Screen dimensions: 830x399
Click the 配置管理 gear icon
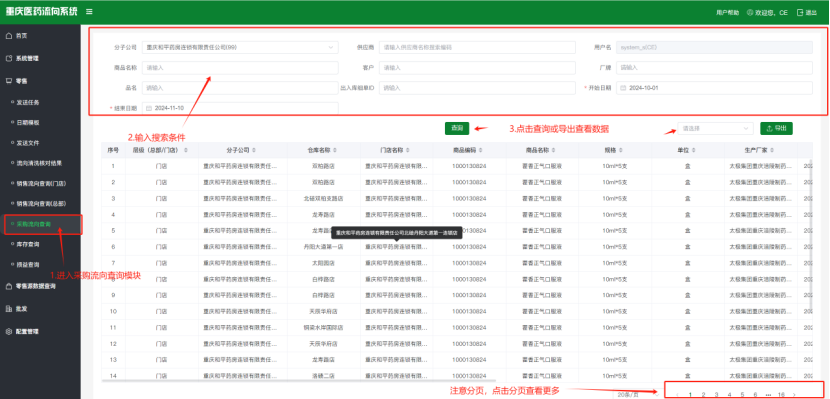(8, 331)
